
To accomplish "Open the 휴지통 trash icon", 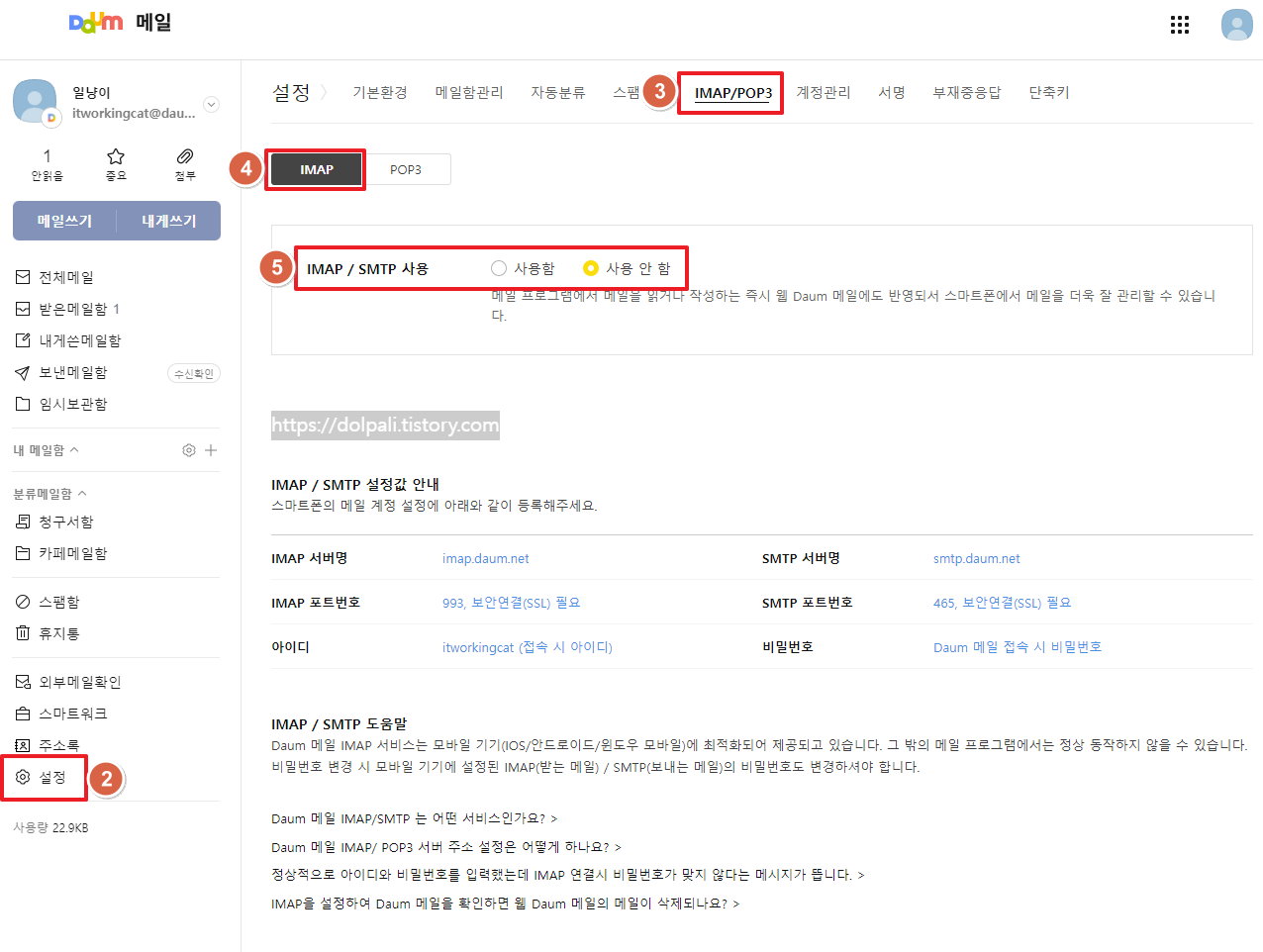I will pyautogui.click(x=24, y=633).
